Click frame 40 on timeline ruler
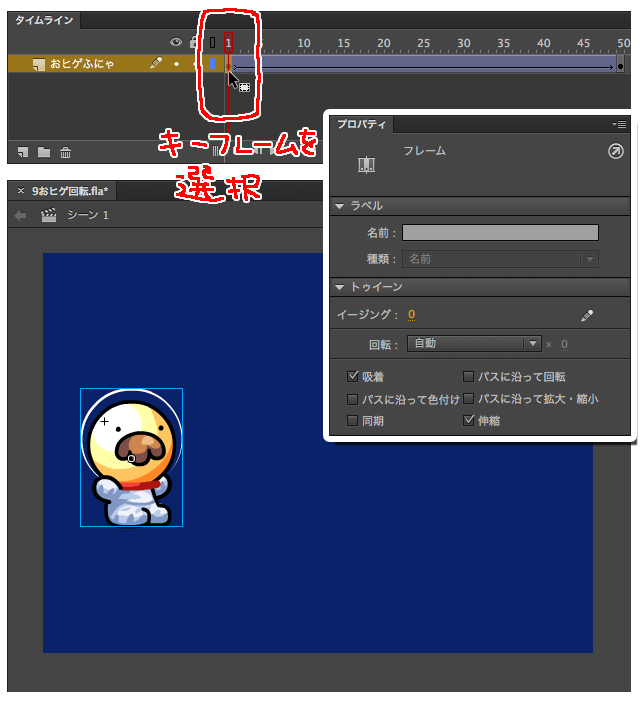This screenshot has height=702, width=643. pyautogui.click(x=543, y=43)
